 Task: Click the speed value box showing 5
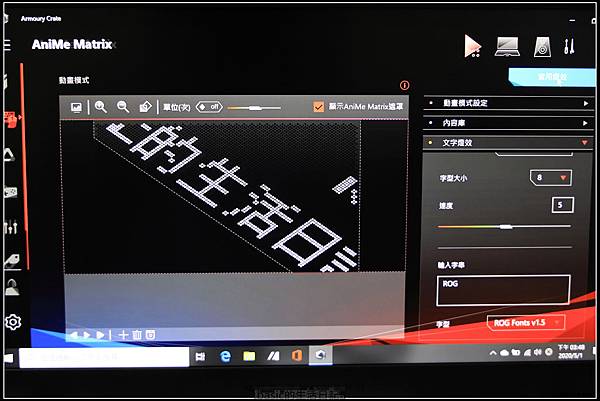pyautogui.click(x=562, y=205)
